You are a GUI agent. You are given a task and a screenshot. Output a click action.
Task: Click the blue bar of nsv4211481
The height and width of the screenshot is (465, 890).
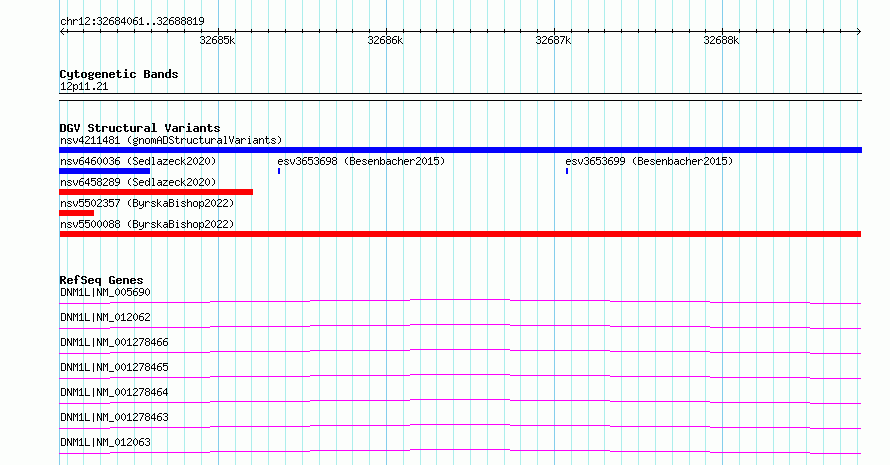pyautogui.click(x=460, y=150)
